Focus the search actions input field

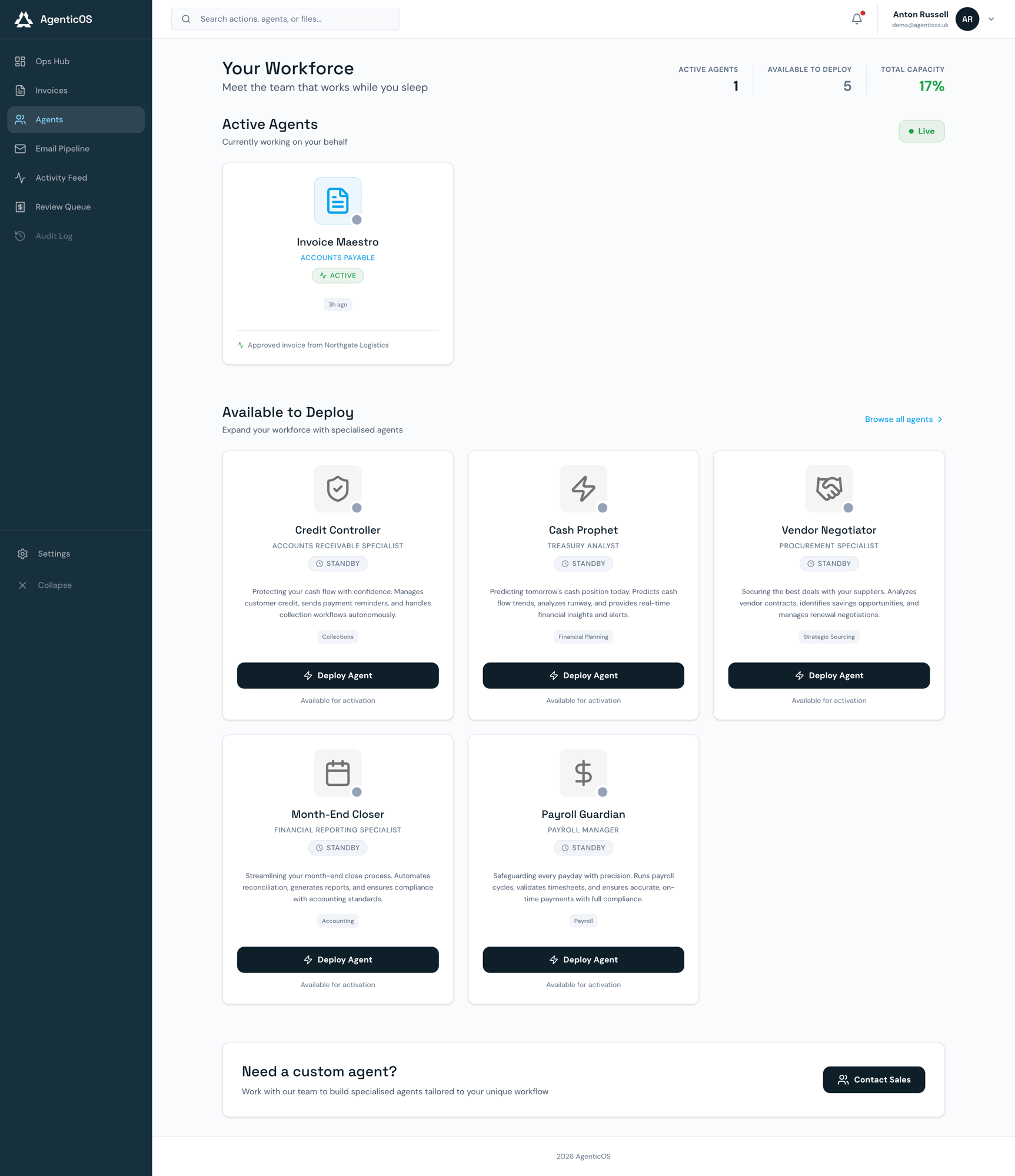(285, 19)
